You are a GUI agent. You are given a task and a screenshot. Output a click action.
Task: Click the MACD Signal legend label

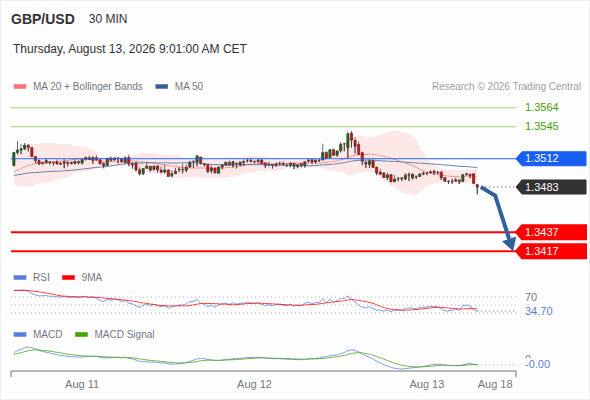(x=125, y=335)
